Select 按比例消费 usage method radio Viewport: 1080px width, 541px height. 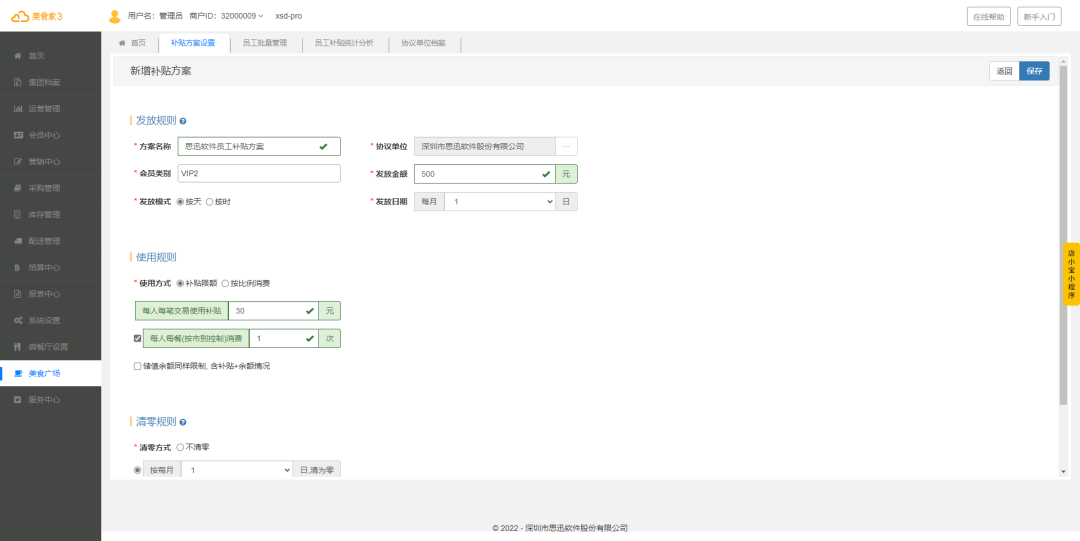(225, 283)
